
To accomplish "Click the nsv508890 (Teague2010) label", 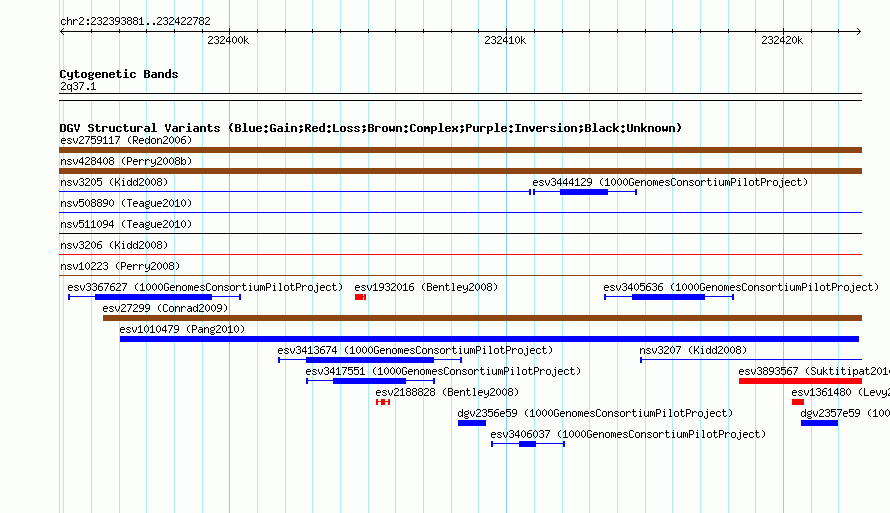I will tap(126, 203).
